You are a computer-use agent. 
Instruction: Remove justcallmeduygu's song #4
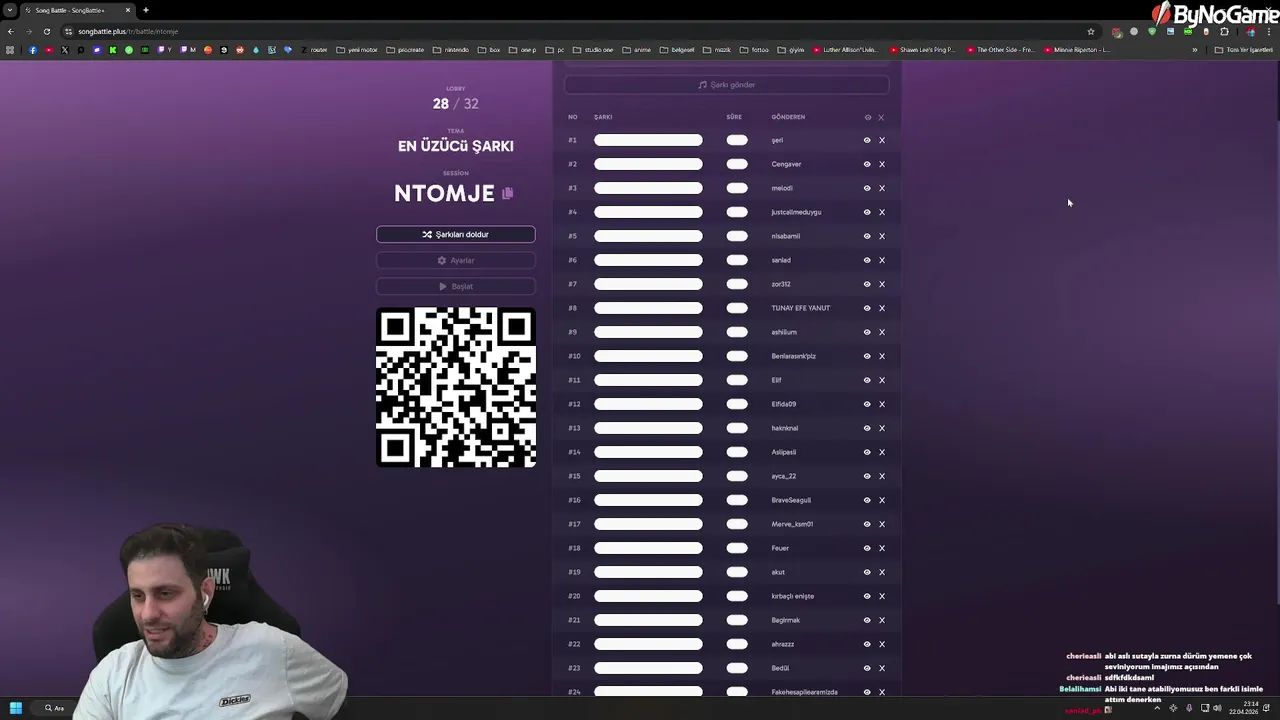(882, 212)
